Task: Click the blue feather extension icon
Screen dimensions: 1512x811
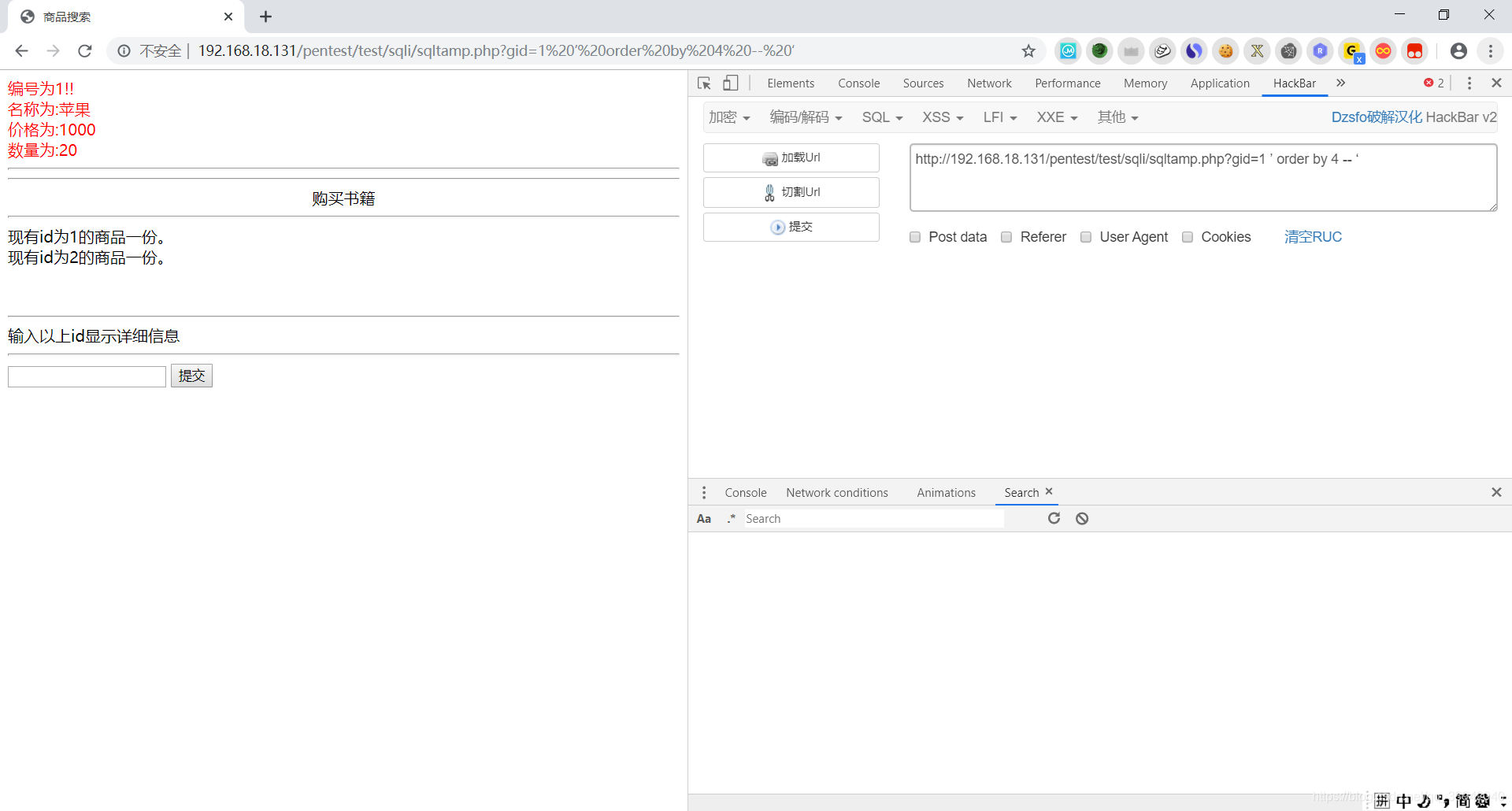Action: tap(1194, 51)
